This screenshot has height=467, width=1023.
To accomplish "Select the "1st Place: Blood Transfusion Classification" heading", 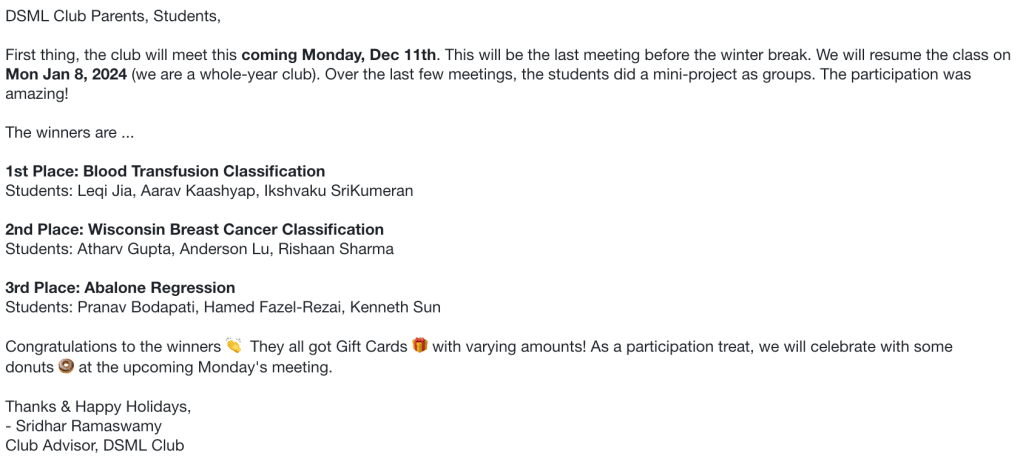I will click(x=165, y=171).
